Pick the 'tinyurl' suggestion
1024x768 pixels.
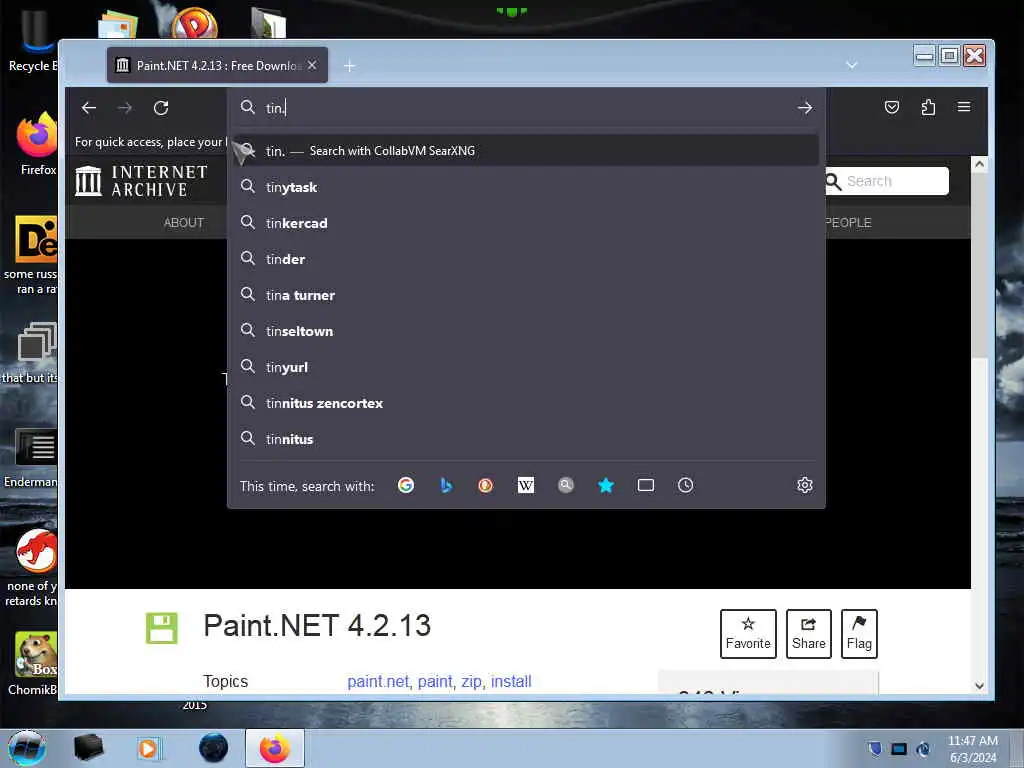point(526,367)
